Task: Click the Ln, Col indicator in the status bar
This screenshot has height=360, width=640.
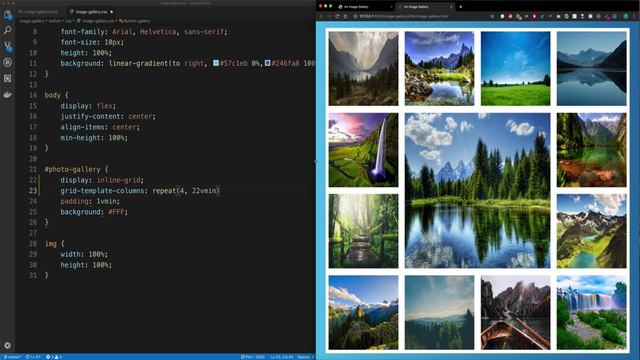Action: [282, 357]
